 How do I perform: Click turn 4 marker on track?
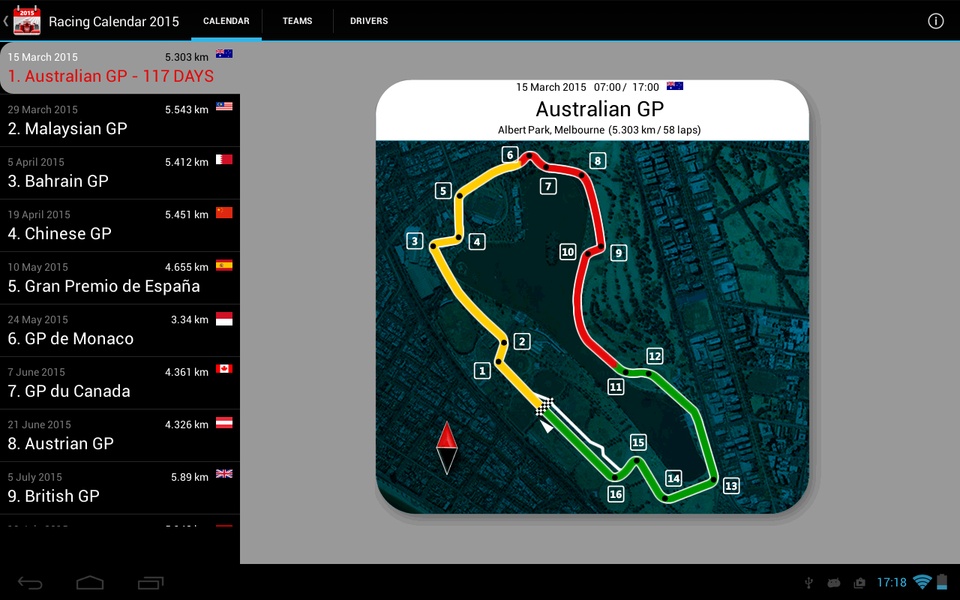coord(477,241)
